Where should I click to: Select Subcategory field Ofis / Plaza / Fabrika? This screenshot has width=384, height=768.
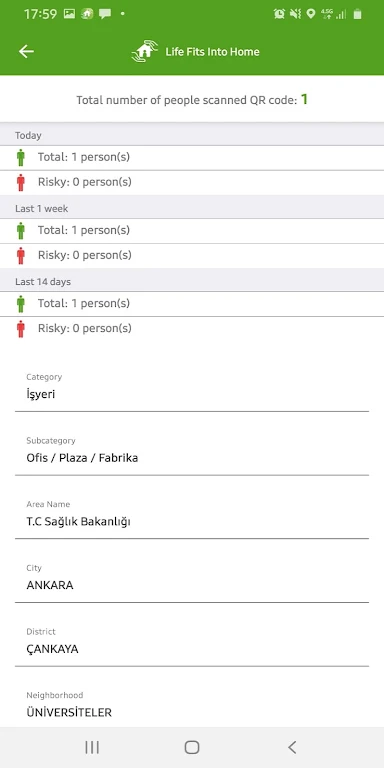192,451
